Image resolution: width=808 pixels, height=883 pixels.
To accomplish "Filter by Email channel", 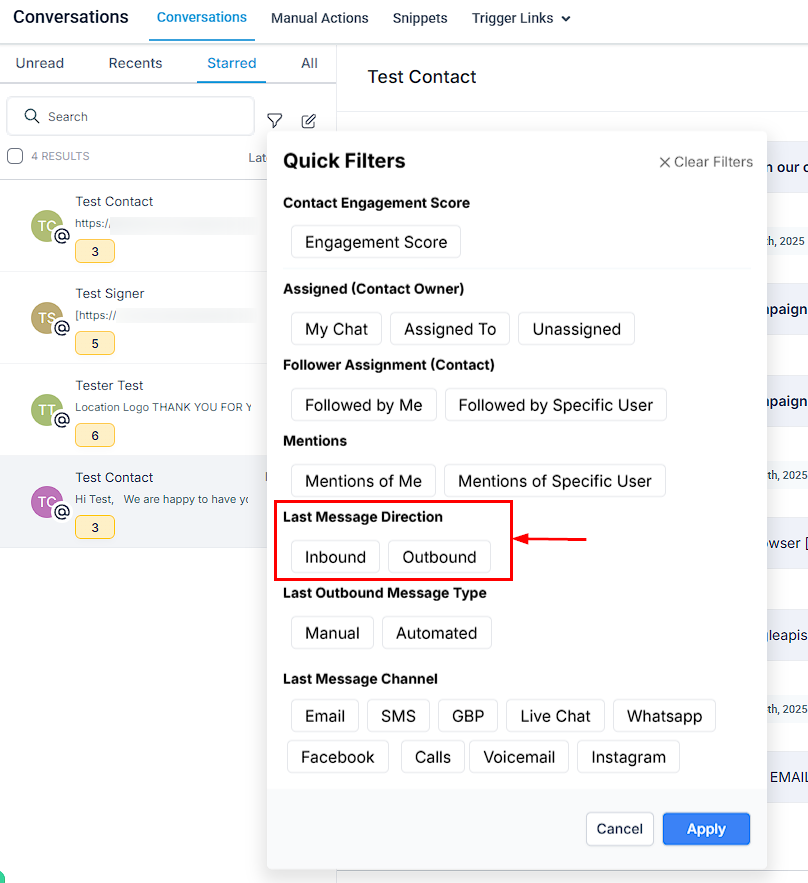I will 325,716.
